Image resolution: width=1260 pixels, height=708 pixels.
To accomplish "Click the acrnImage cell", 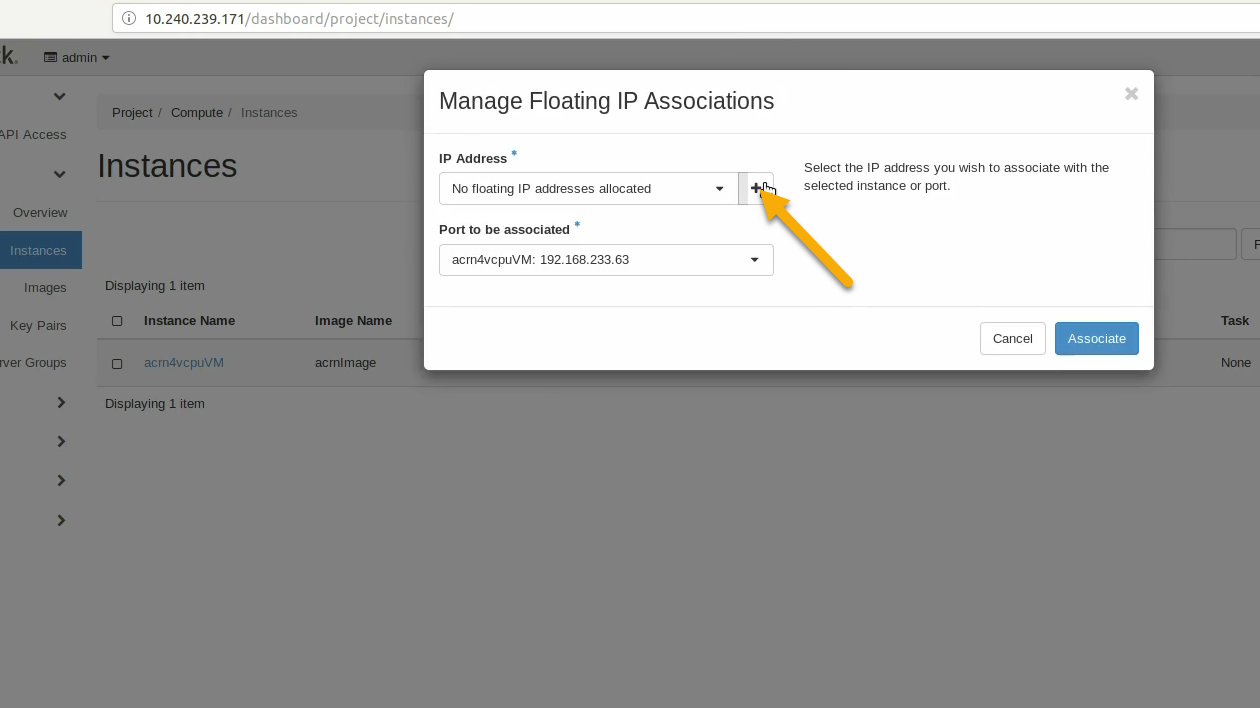I will 345,363.
